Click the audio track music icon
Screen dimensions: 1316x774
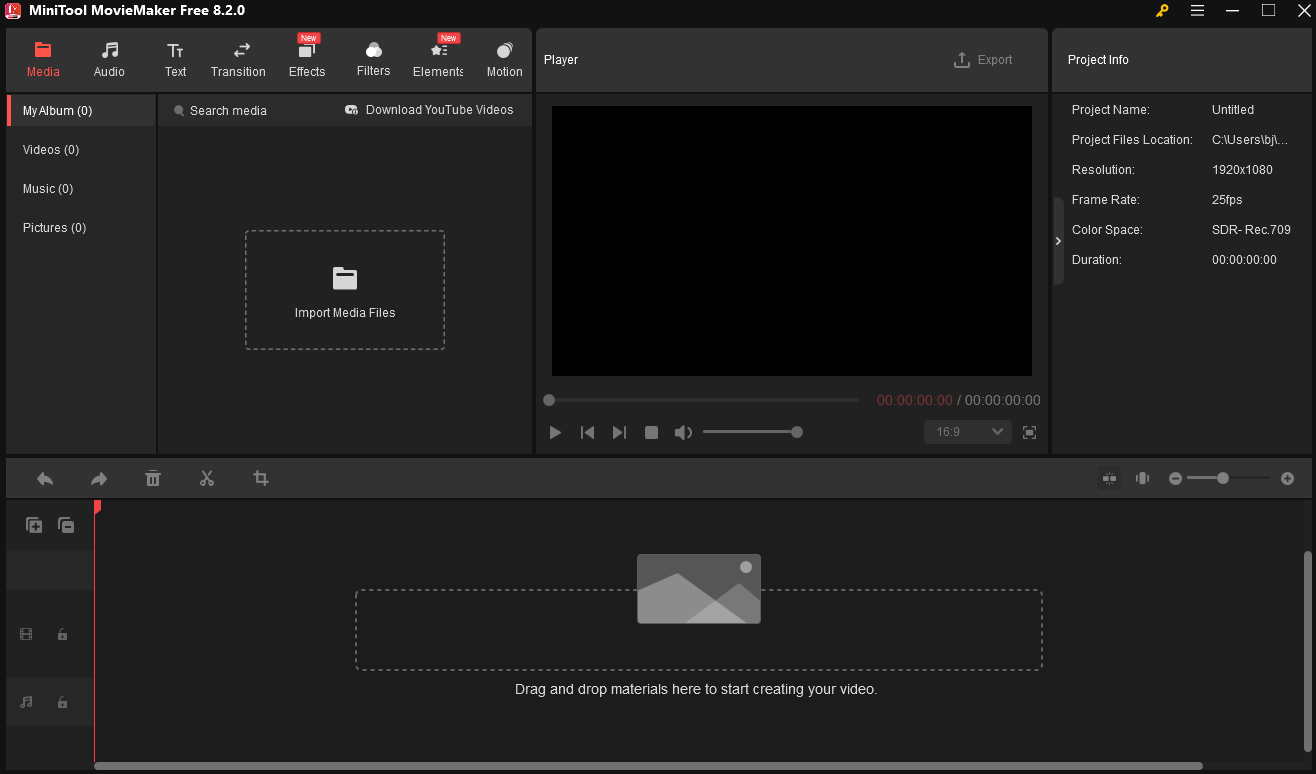click(26, 702)
